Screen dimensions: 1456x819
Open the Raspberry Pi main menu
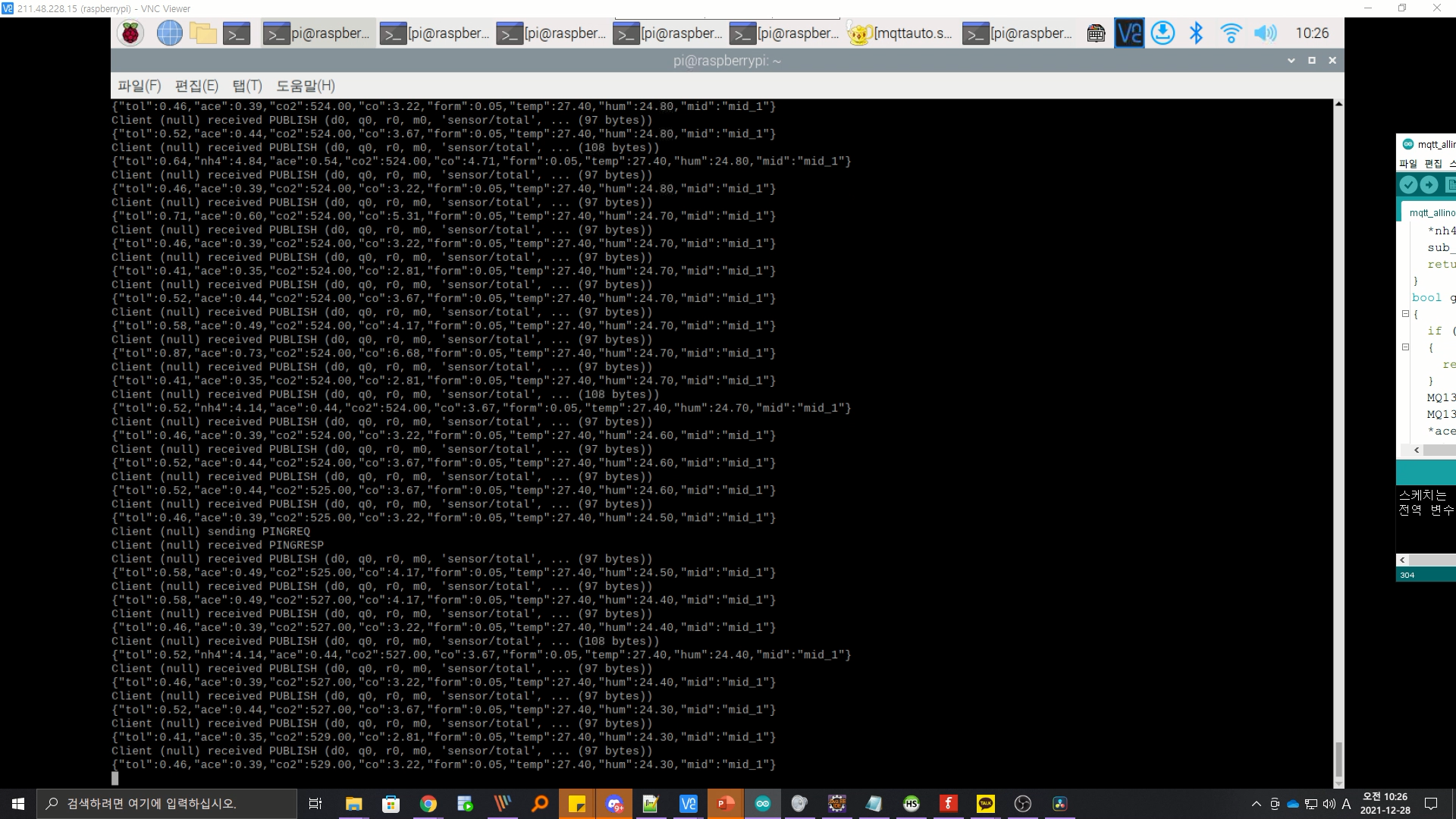coord(130,33)
